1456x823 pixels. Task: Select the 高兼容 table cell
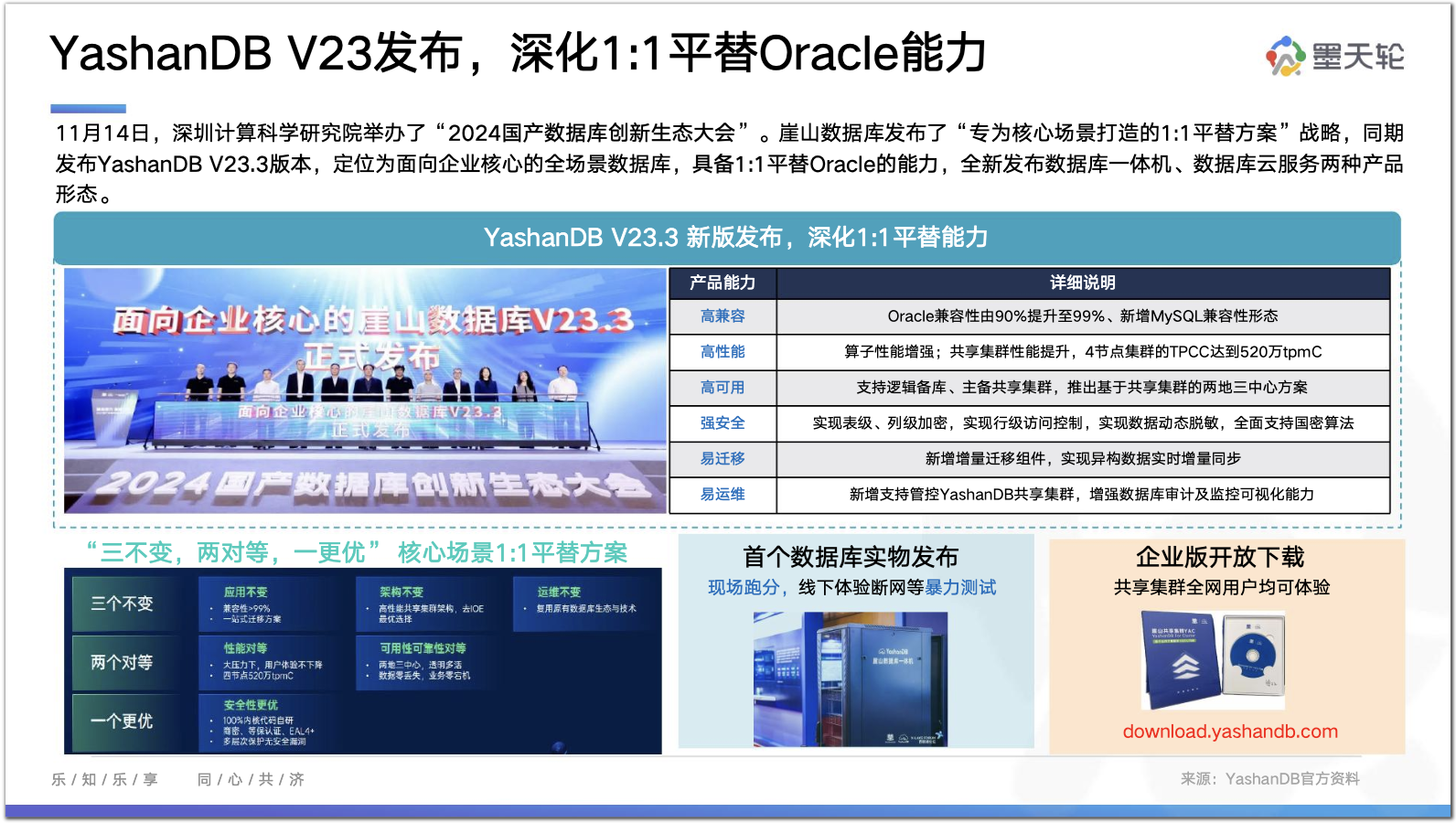pyautogui.click(x=723, y=316)
